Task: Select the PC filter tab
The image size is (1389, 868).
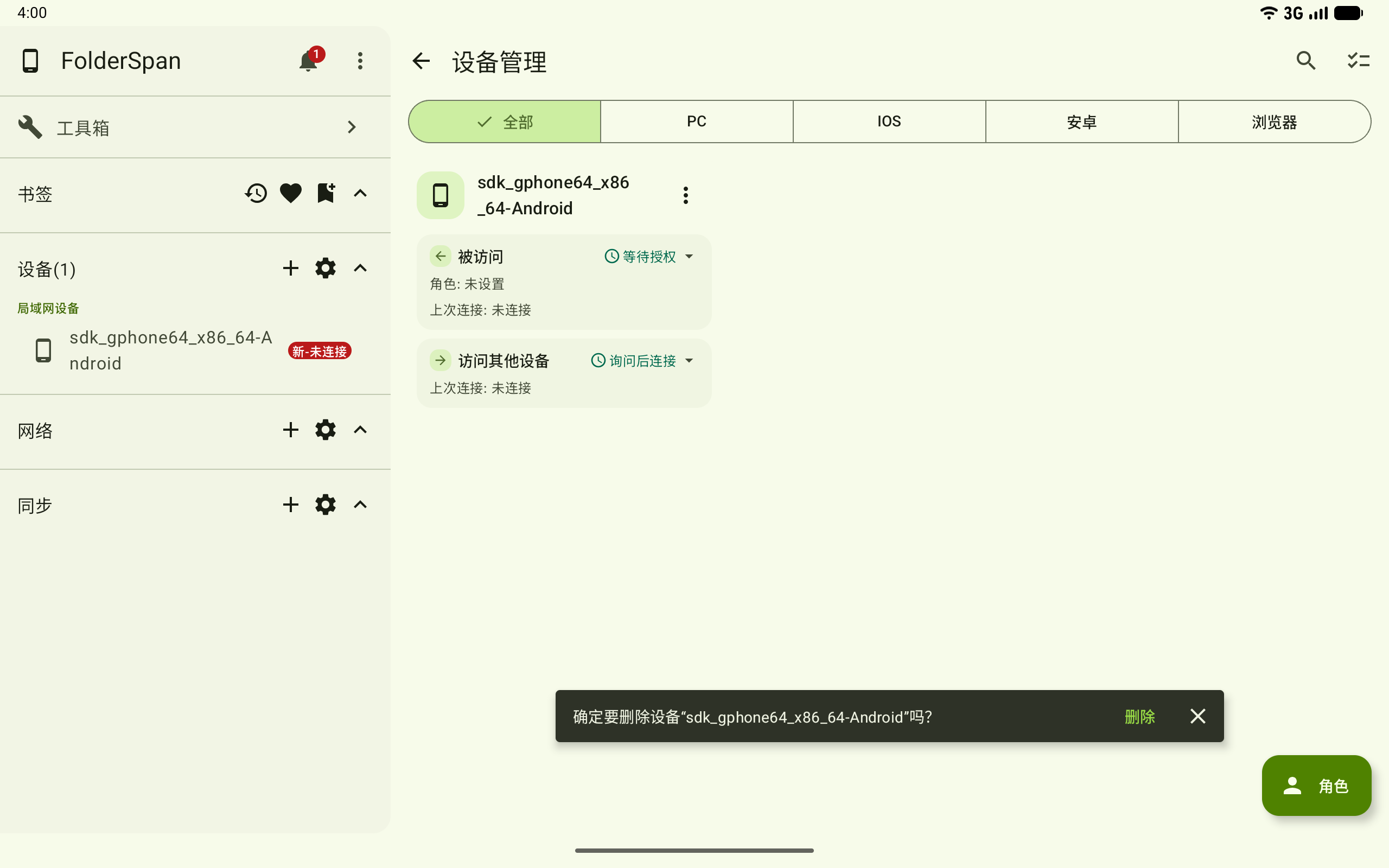Action: [697, 122]
